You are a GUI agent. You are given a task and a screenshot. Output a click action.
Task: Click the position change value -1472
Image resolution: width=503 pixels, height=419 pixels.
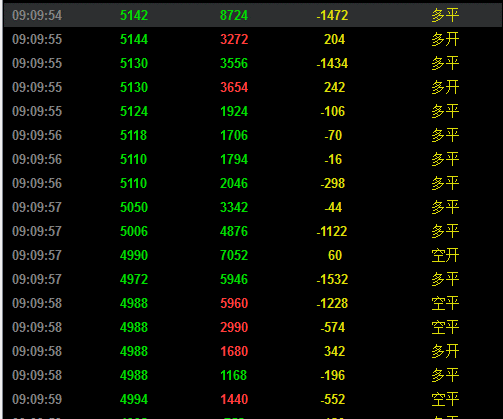click(332, 15)
